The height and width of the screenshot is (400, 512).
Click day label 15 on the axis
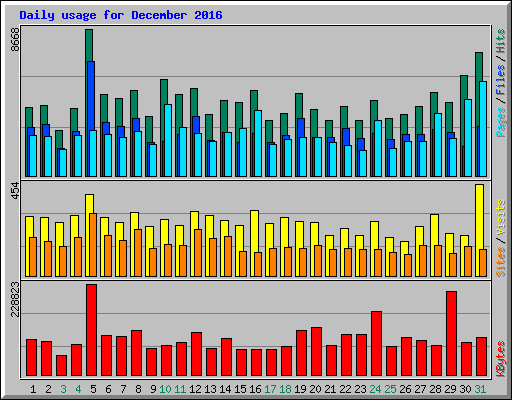click(x=240, y=389)
